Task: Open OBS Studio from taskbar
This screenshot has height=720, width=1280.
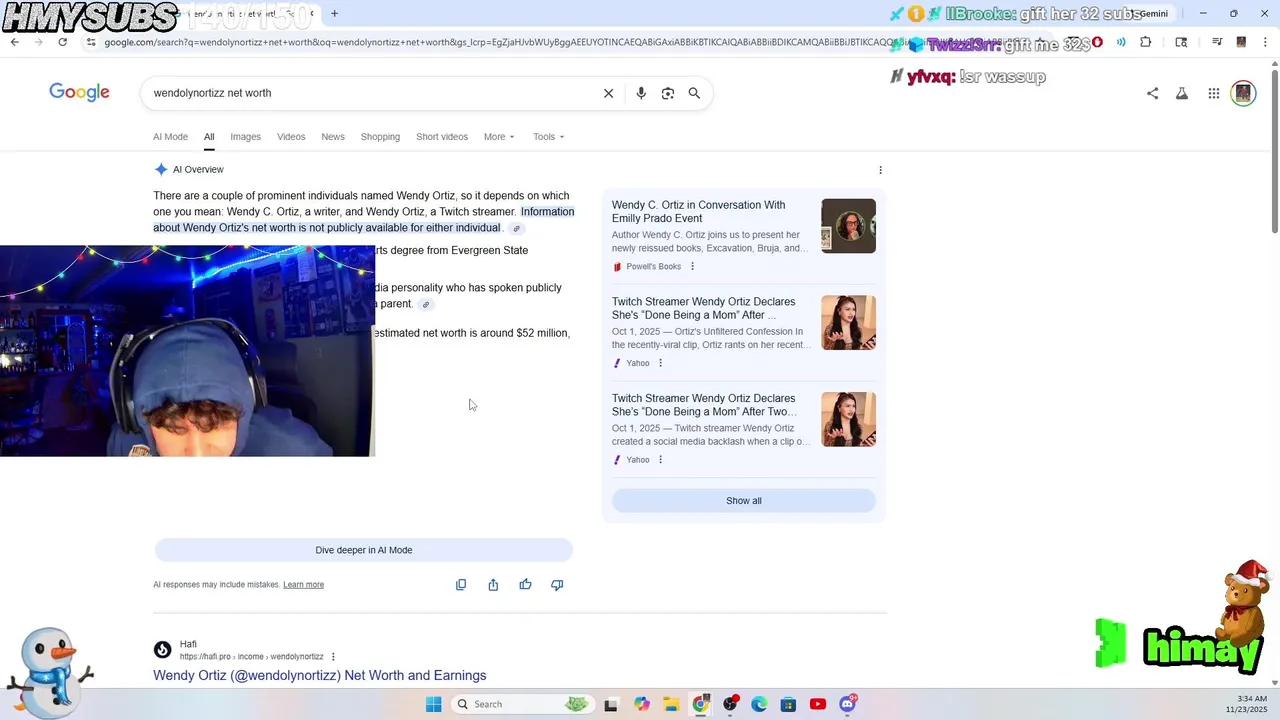Action: (x=731, y=704)
